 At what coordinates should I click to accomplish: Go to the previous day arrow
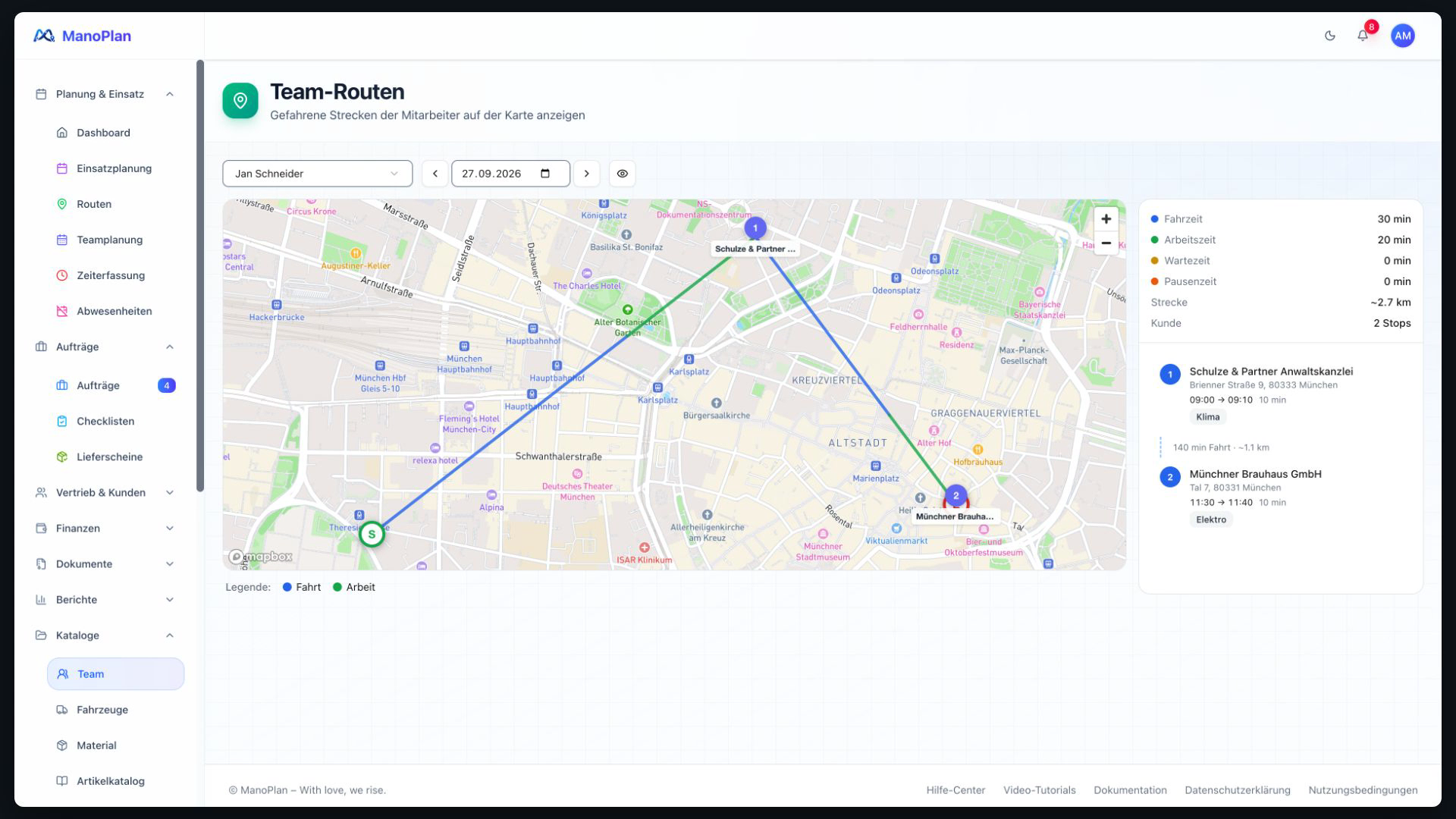(x=435, y=174)
